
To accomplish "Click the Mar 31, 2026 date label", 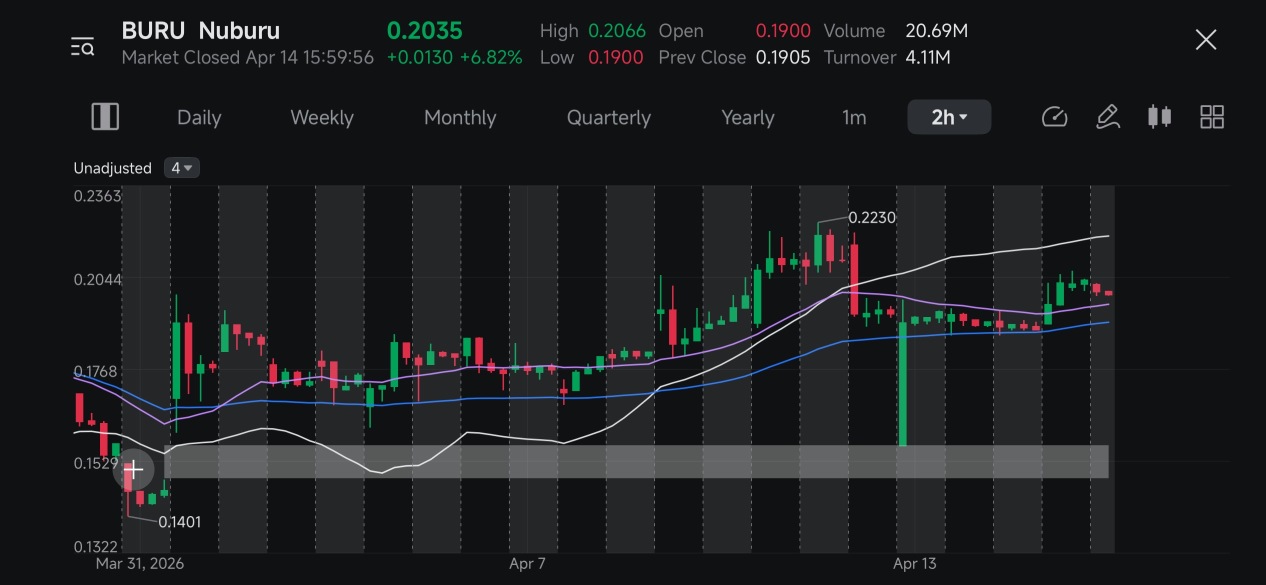I will click(140, 563).
